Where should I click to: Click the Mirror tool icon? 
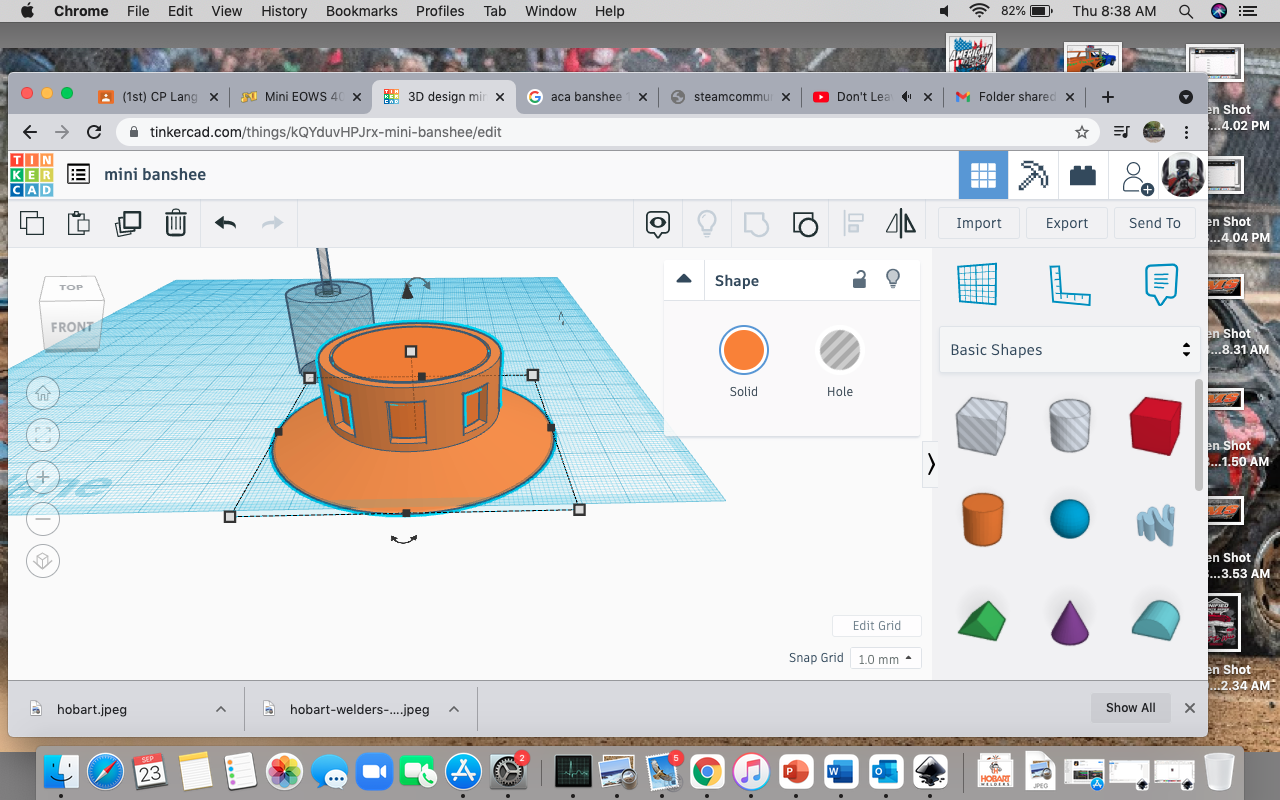coord(901,223)
